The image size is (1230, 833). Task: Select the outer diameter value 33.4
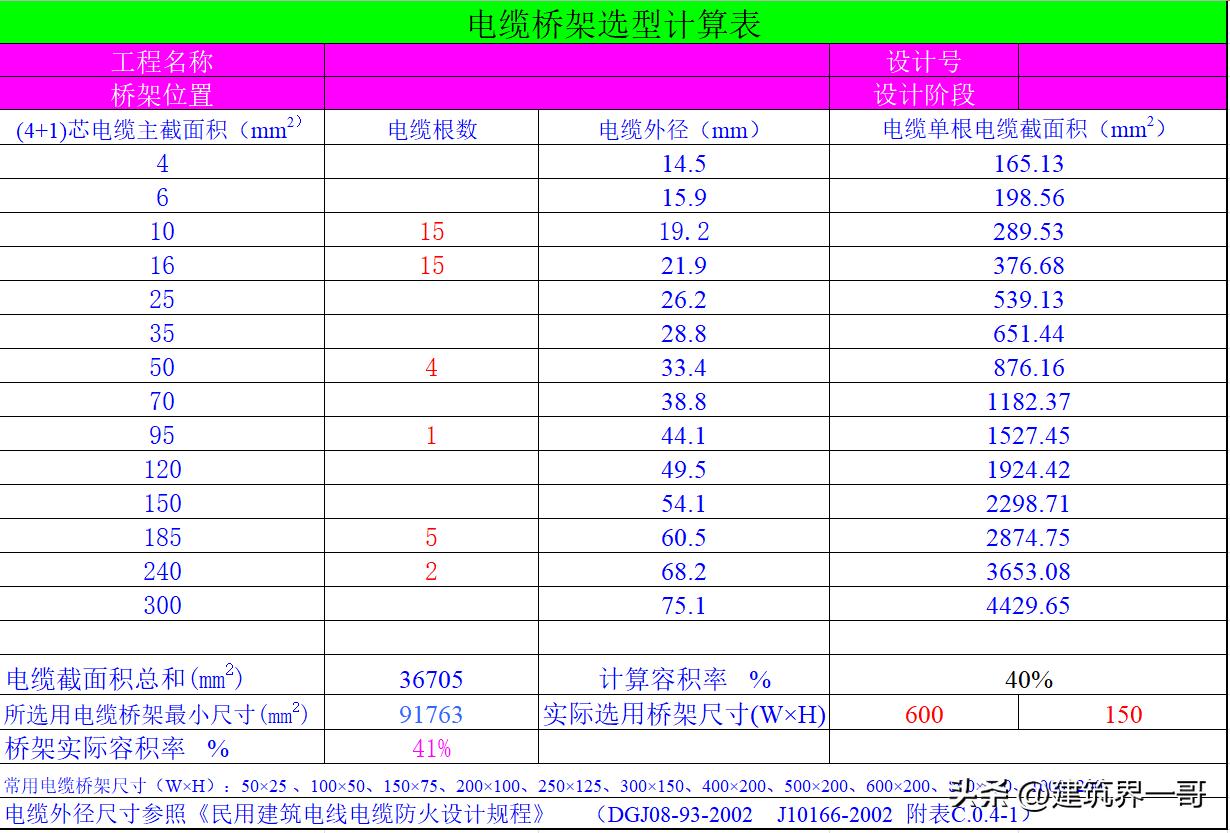tap(684, 367)
